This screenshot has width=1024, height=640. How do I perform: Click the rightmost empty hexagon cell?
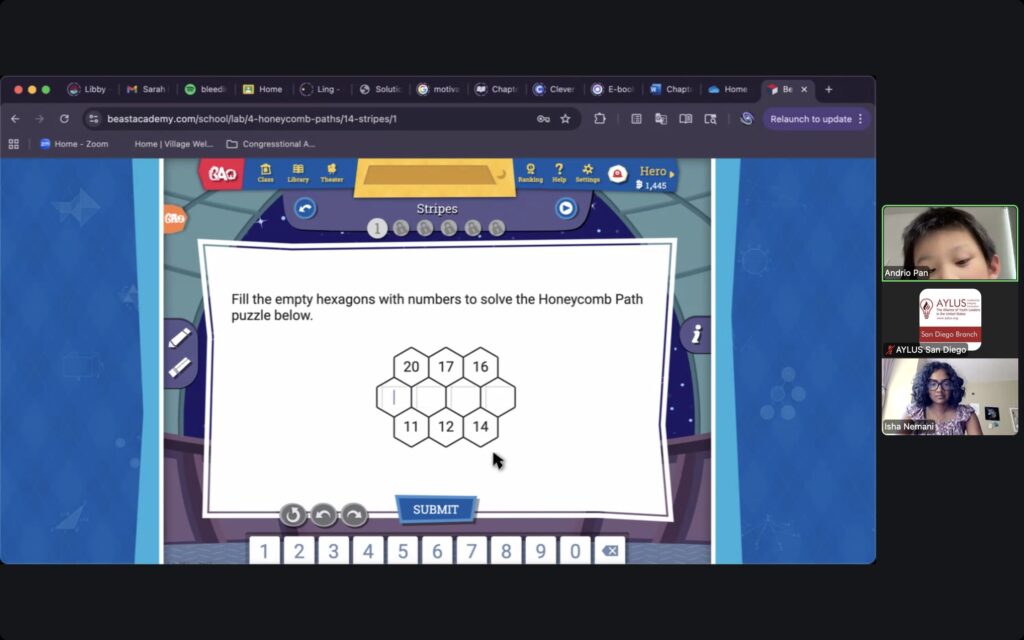[x=498, y=397]
